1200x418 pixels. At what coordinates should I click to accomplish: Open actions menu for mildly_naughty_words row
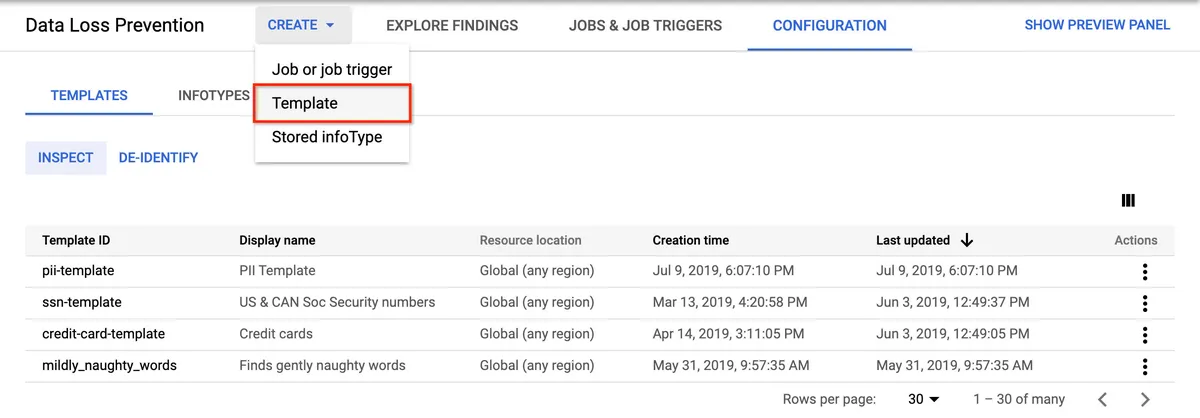point(1144,366)
